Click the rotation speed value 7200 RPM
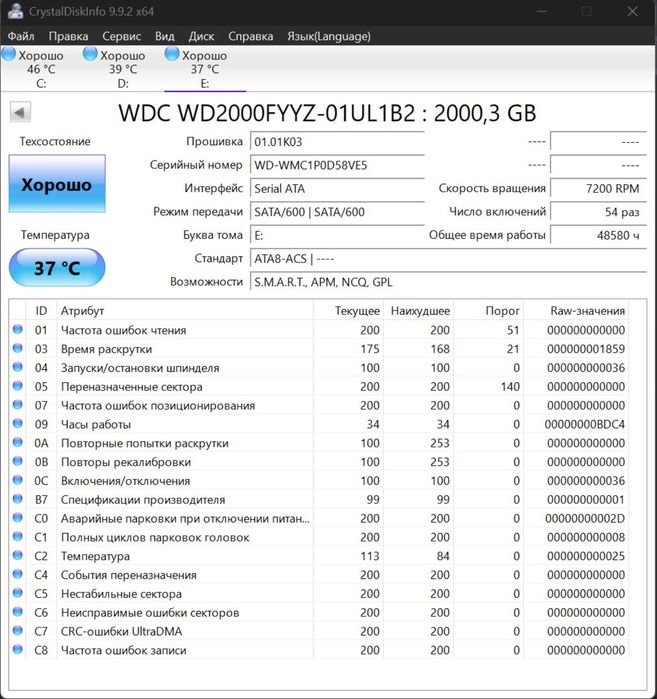The image size is (657, 699). click(598, 189)
